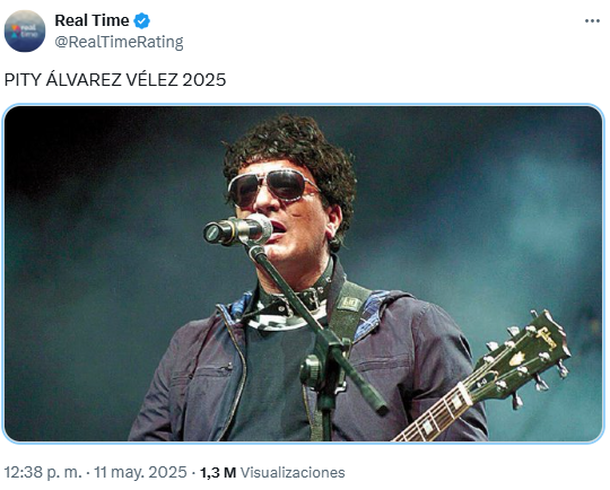The width and height of the screenshot is (610, 490).
Task: Open the attached concert photo
Action: [303, 273]
